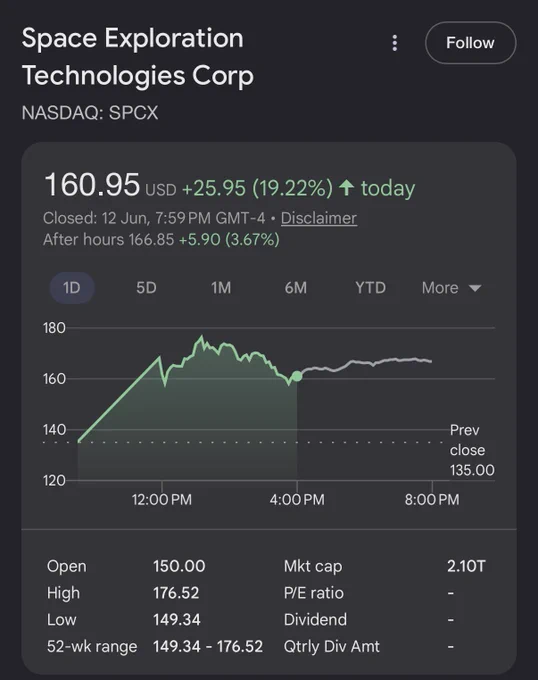This screenshot has height=680, width=538.
Task: Select the 1D time range tab
Action: [72, 288]
